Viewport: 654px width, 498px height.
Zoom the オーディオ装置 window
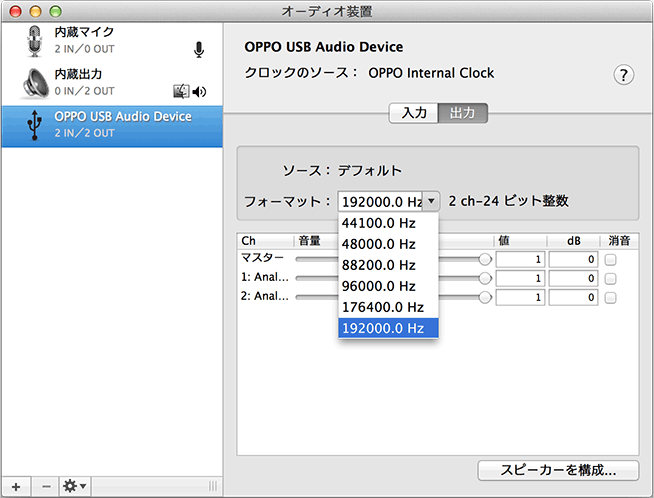click(55, 11)
